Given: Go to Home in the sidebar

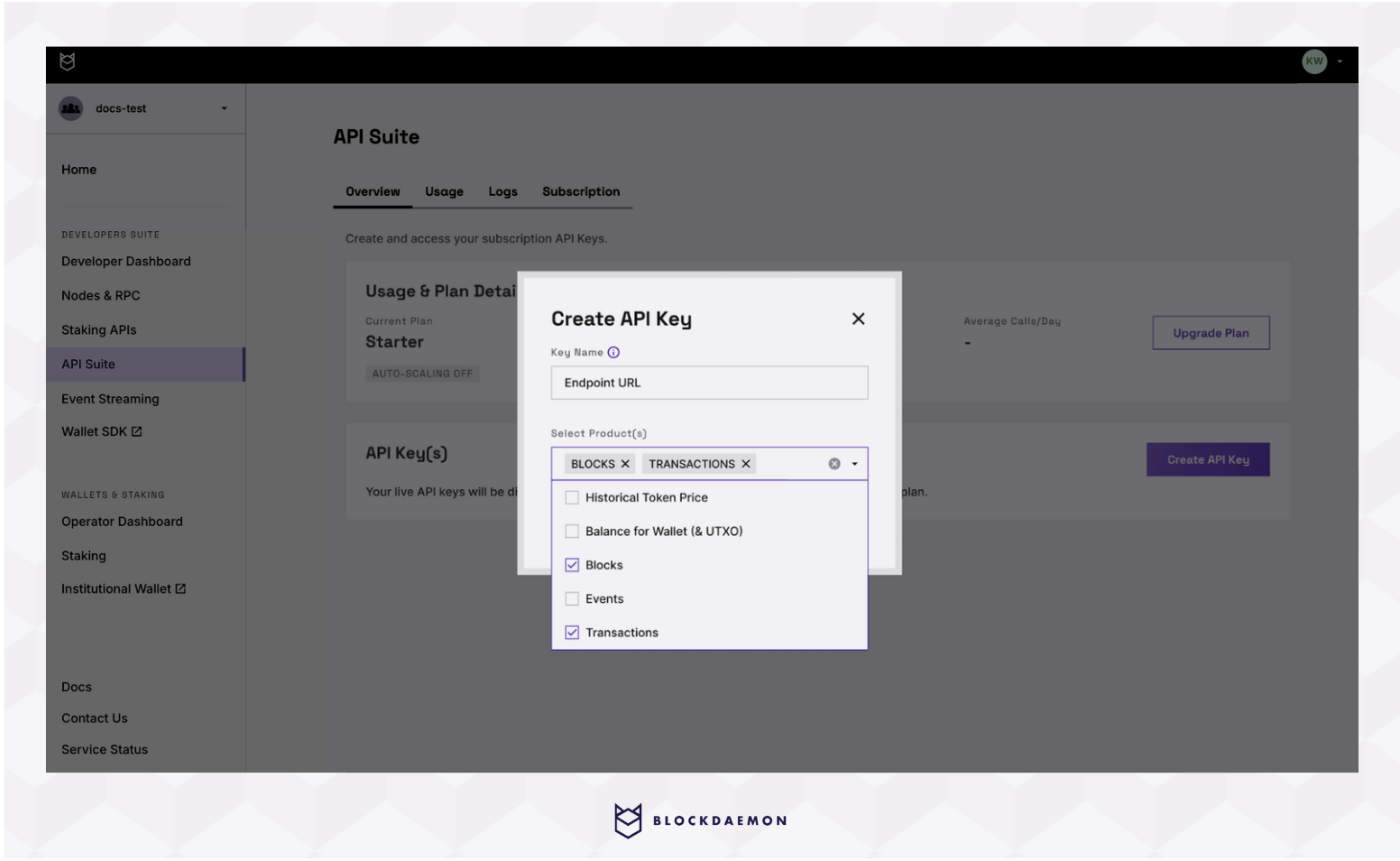Looking at the screenshot, I should tap(79, 170).
